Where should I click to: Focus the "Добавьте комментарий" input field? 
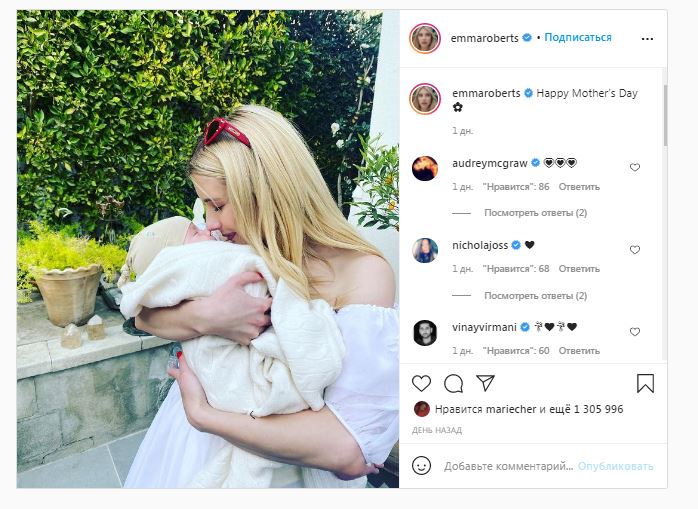click(x=508, y=466)
